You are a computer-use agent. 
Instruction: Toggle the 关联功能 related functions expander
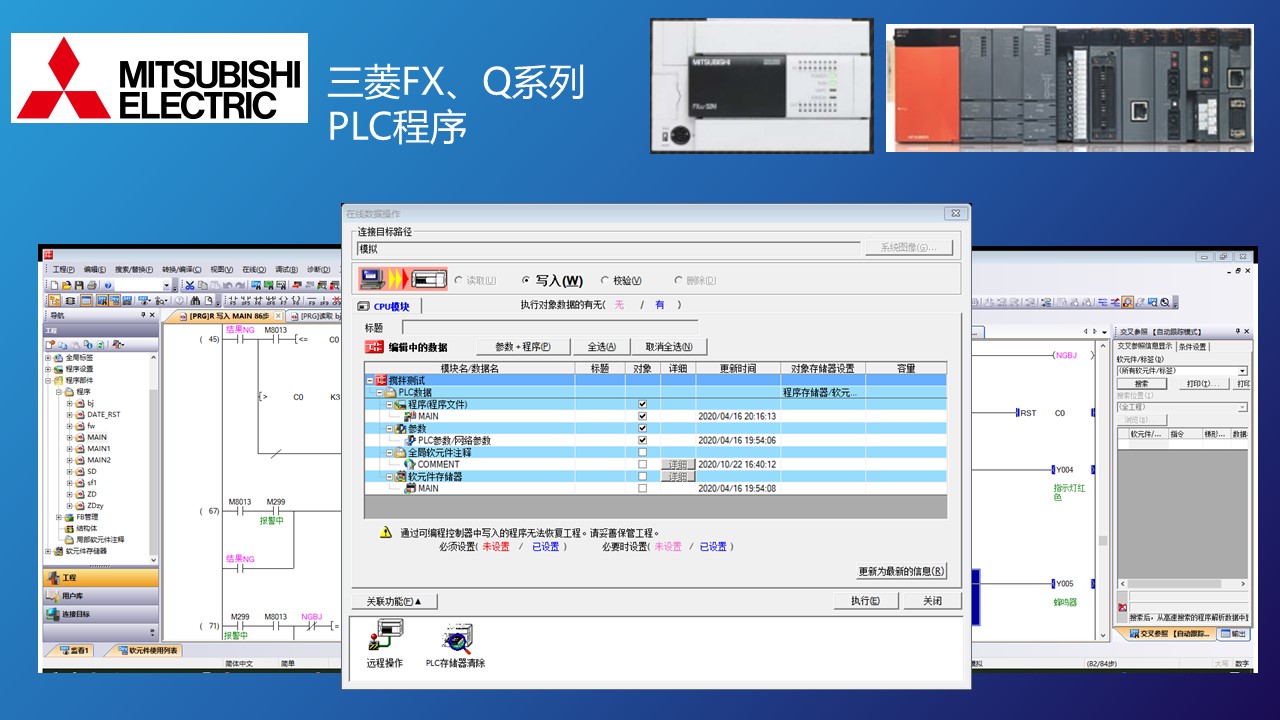[x=394, y=601]
